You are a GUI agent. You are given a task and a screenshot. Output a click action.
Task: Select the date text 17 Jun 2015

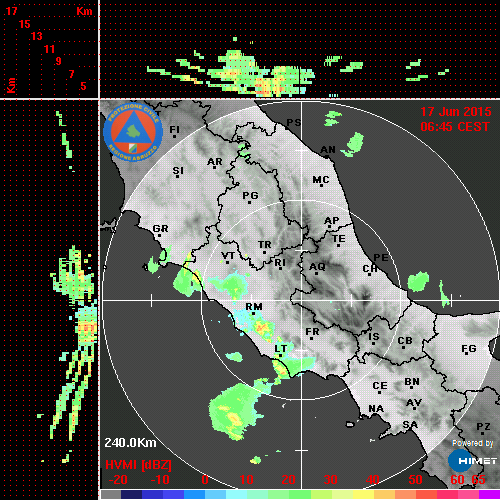[456, 112]
